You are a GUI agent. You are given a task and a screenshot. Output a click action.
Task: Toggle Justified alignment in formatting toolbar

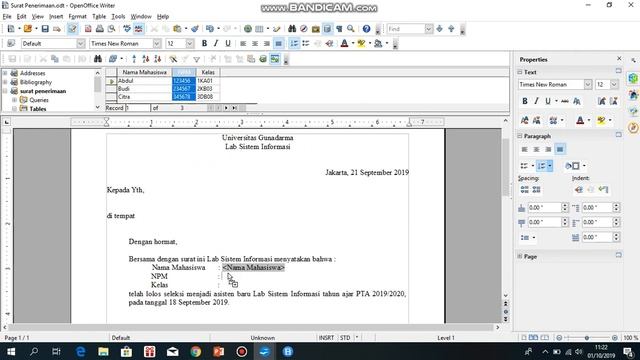[278, 43]
